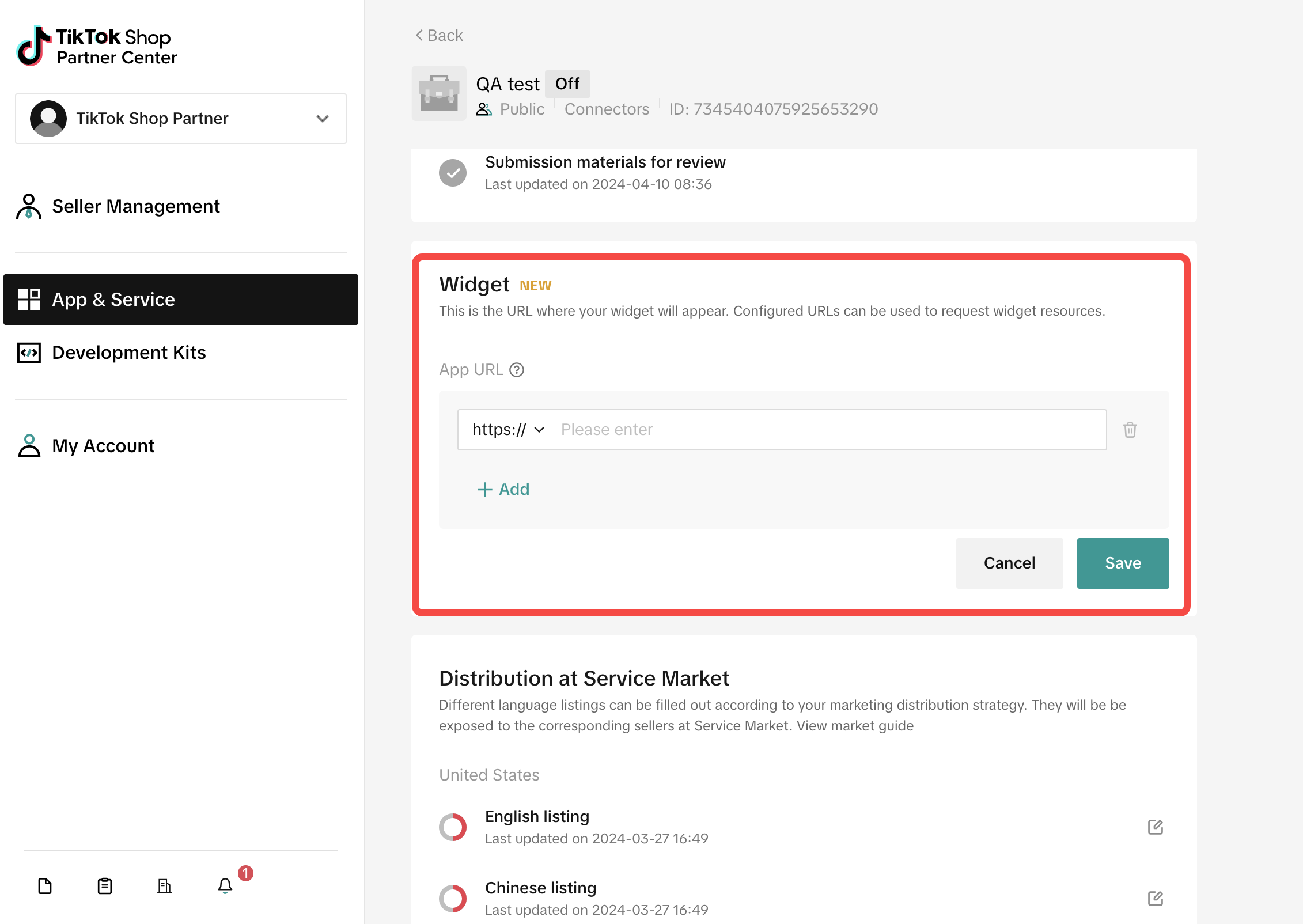Go back using the Back chevron
The height and width of the screenshot is (924, 1303).
[x=439, y=36]
